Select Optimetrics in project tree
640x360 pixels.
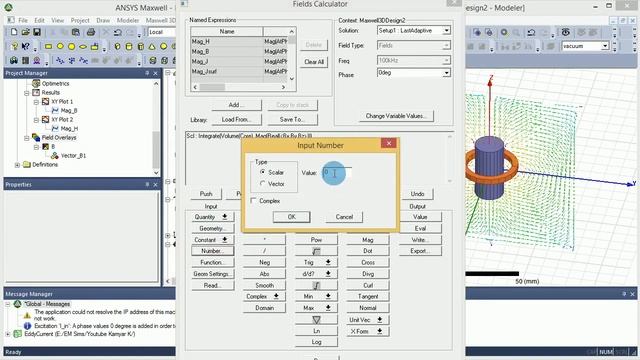coord(56,83)
